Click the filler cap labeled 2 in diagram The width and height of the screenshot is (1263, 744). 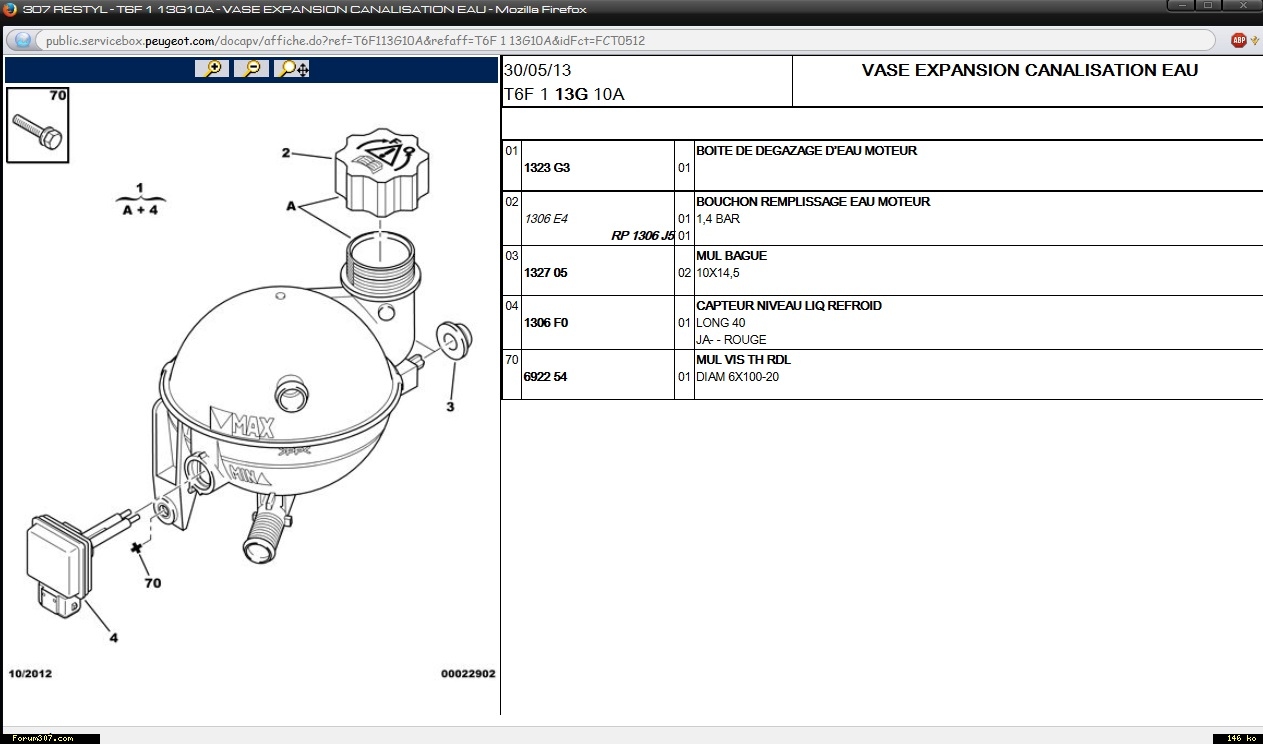(x=383, y=171)
